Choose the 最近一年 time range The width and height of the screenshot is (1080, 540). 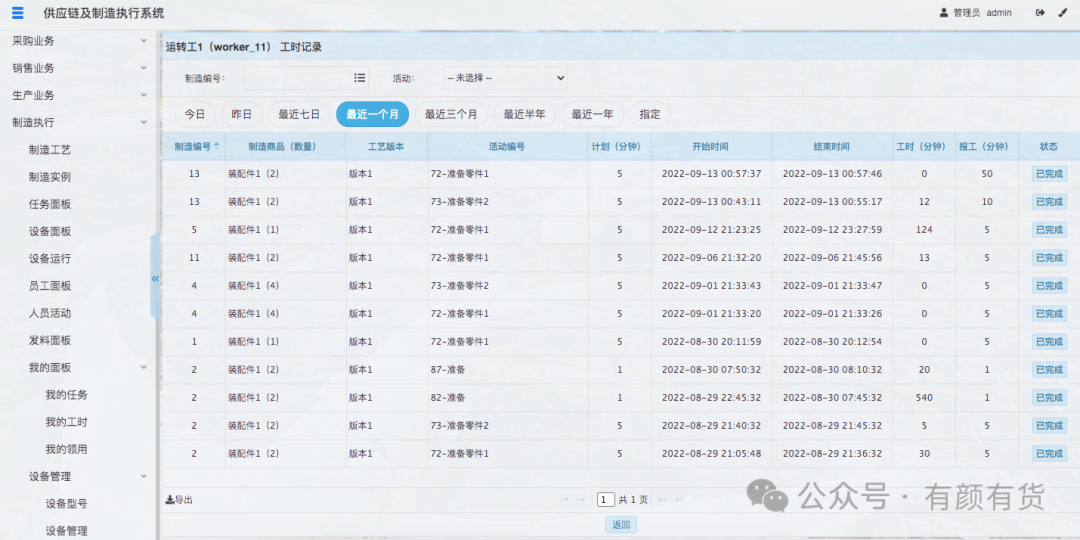click(592, 114)
